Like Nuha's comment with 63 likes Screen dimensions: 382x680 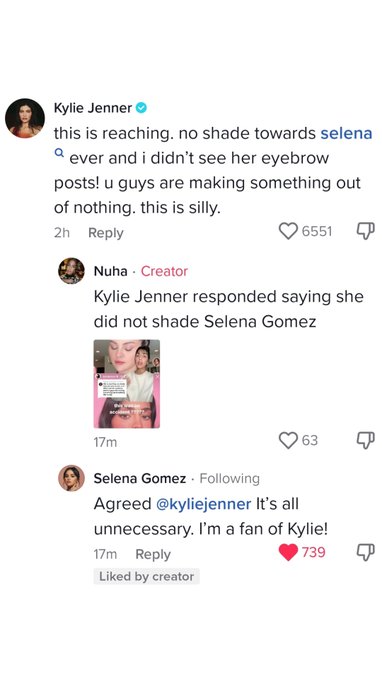pyautogui.click(x=288, y=440)
